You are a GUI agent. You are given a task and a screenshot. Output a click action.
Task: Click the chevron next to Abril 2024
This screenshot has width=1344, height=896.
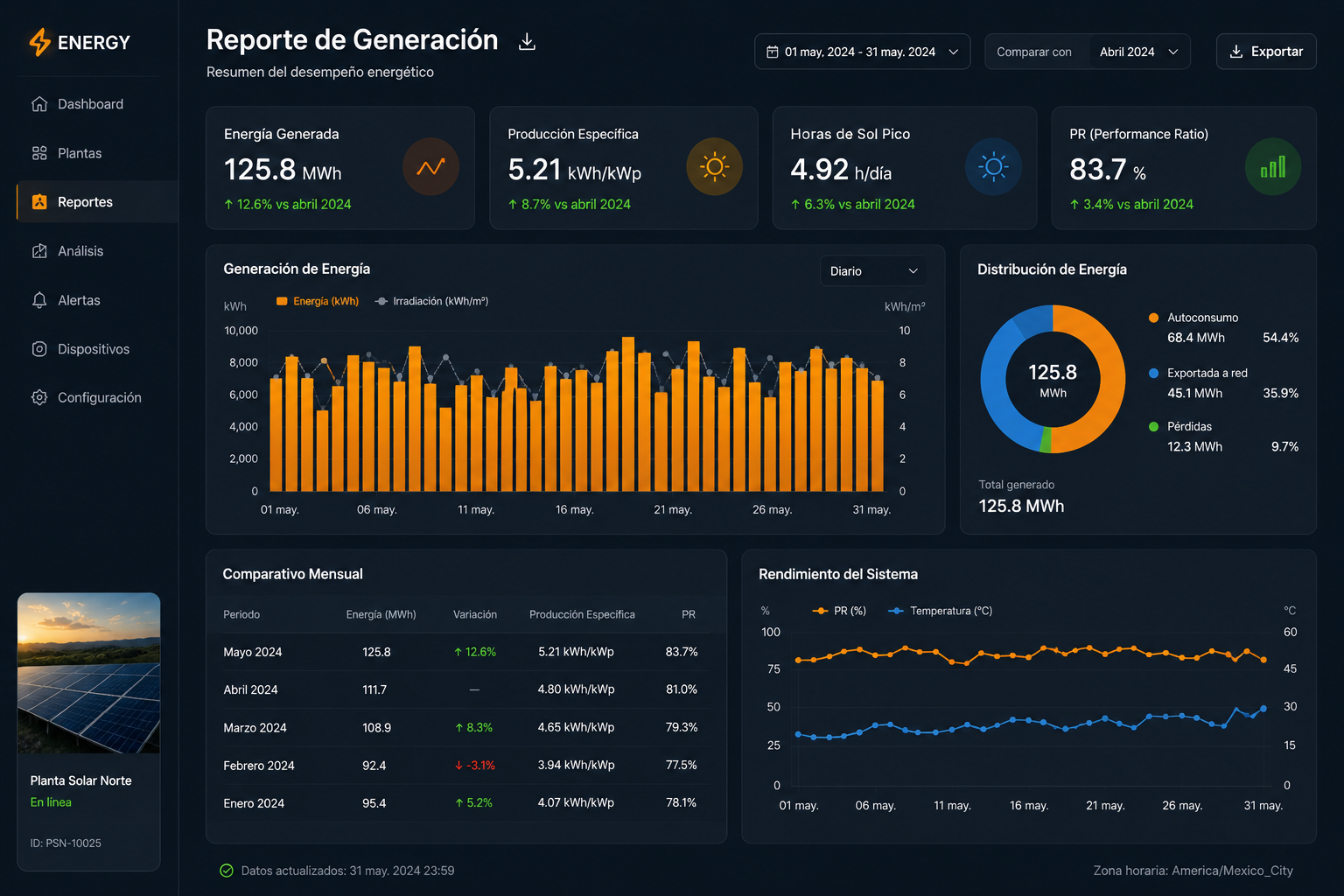pos(1173,52)
